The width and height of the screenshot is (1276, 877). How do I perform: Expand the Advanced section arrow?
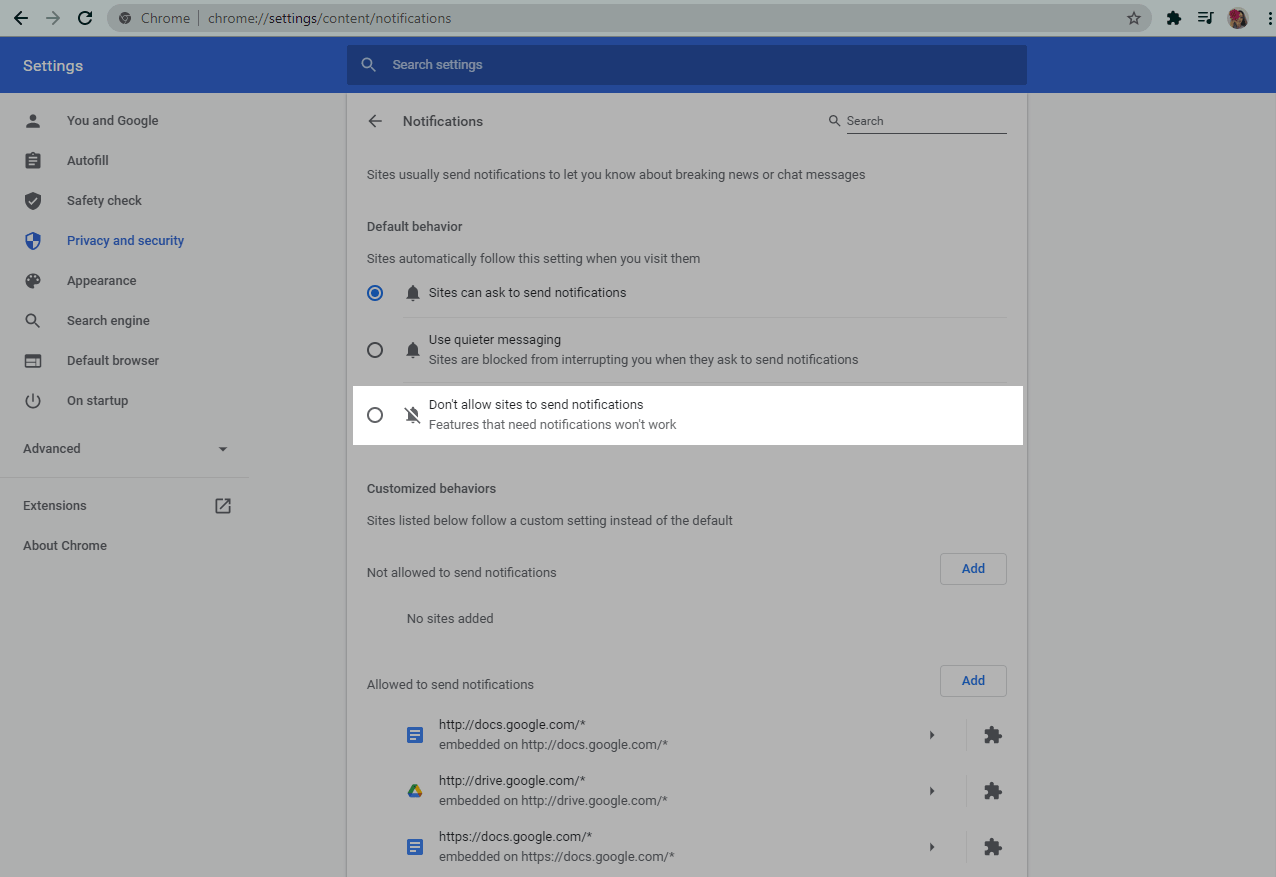pos(223,449)
